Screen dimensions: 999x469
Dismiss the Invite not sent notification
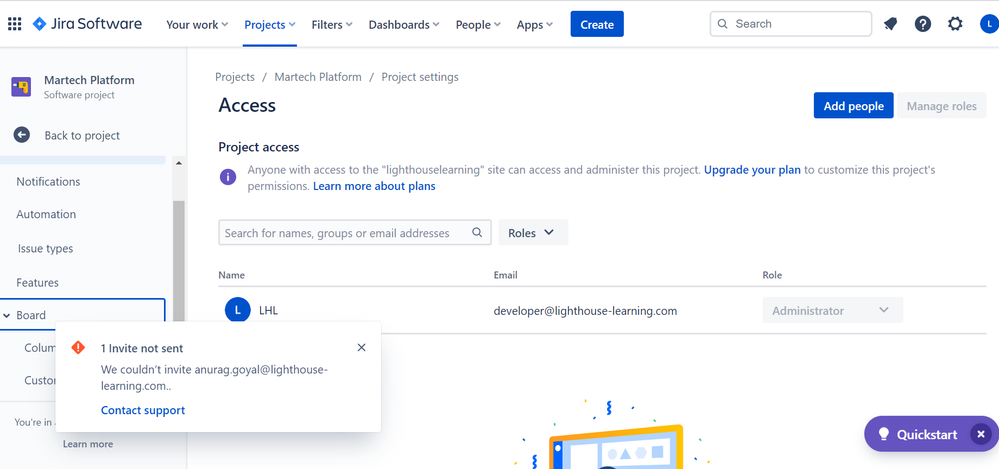[x=361, y=347]
